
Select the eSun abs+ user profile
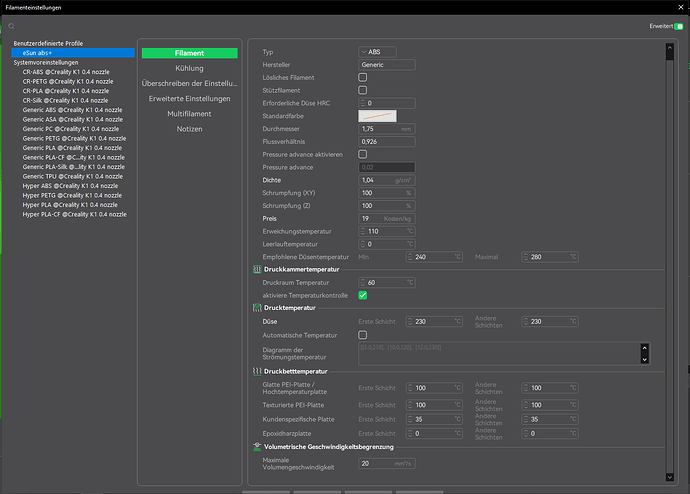[73, 53]
